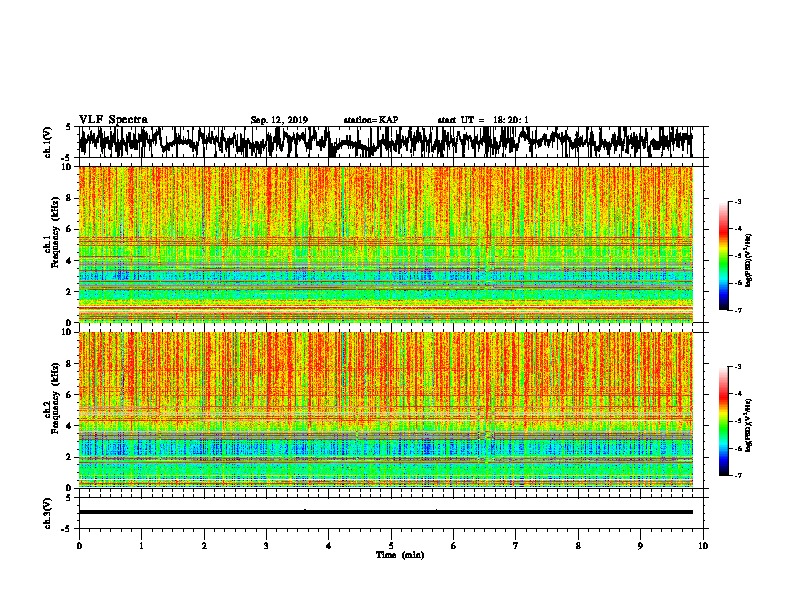Screen dimensions: 792x612
Task: Click the ch.2 spectrogram panel
Action: (385, 410)
